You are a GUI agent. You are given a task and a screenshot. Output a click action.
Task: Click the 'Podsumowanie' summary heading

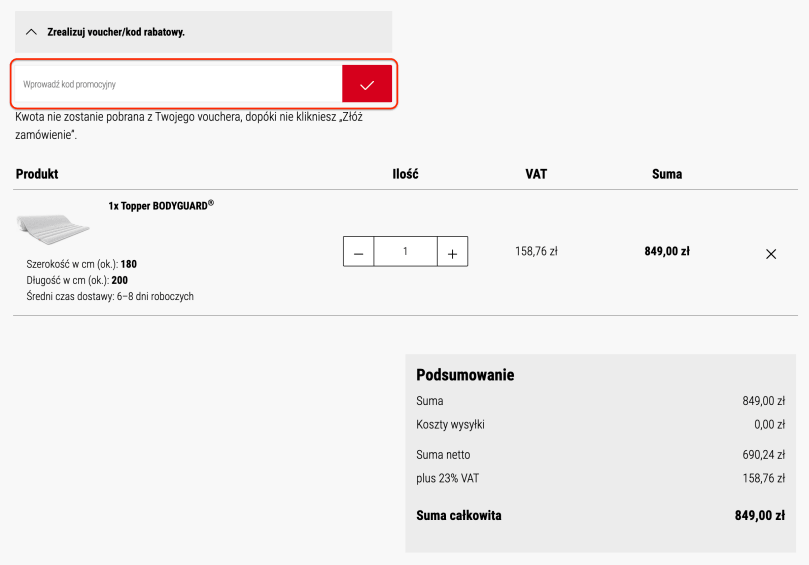(x=465, y=375)
